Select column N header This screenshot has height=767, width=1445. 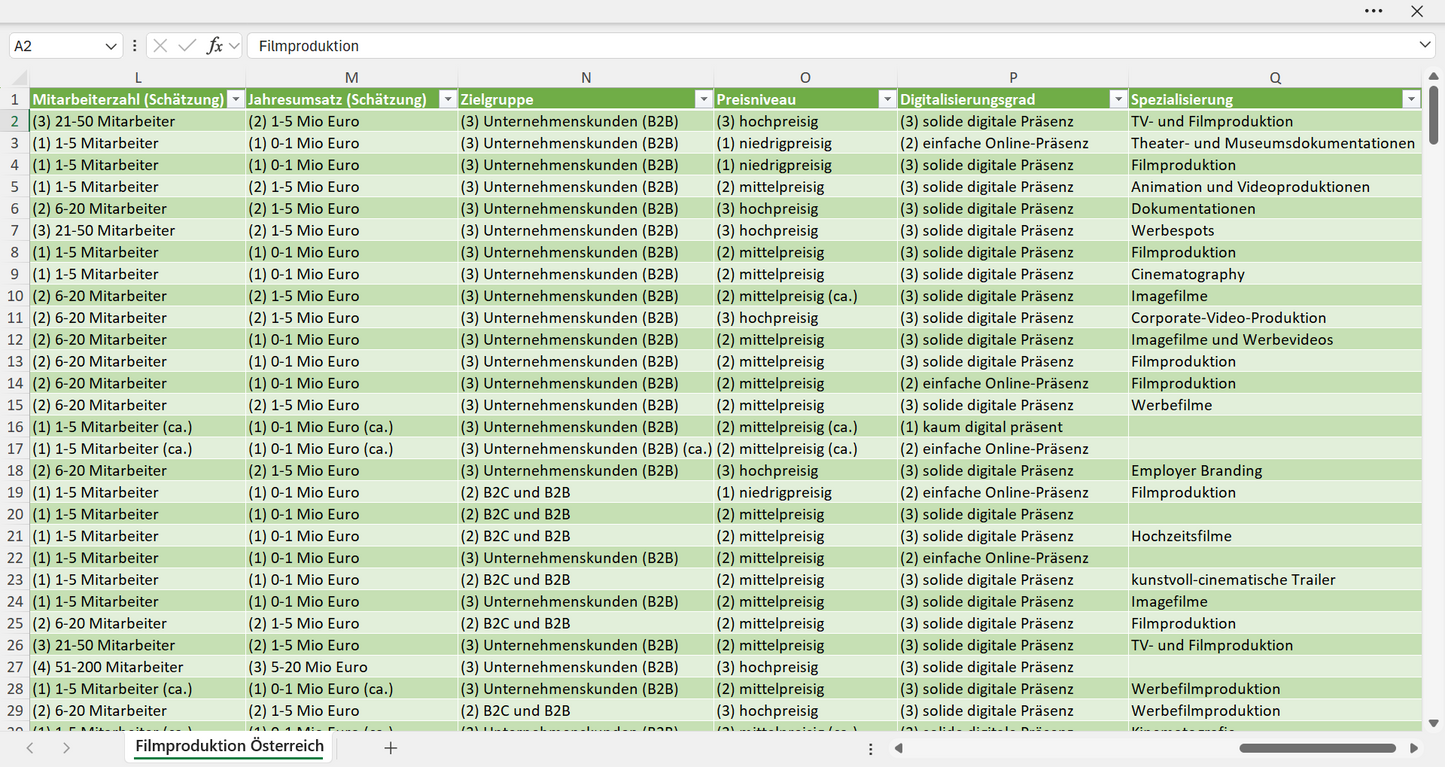(x=586, y=77)
